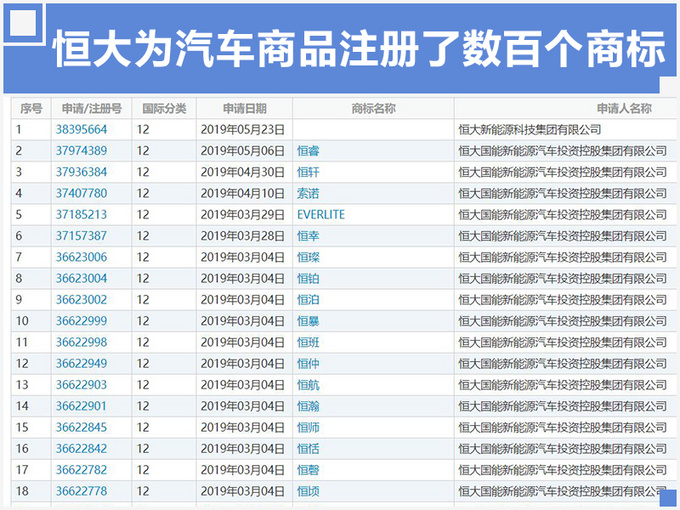Select the 国际分类 column header

(164, 108)
